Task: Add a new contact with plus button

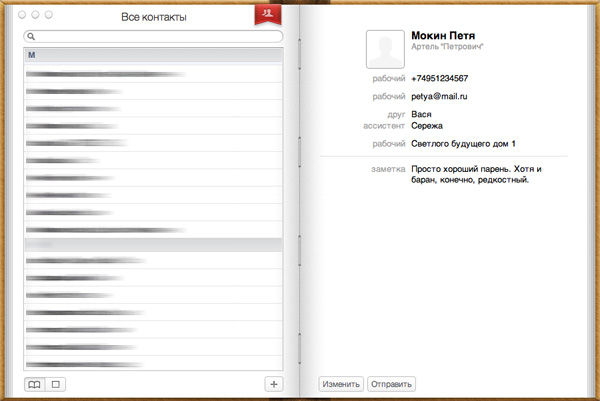Action: pyautogui.click(x=274, y=384)
